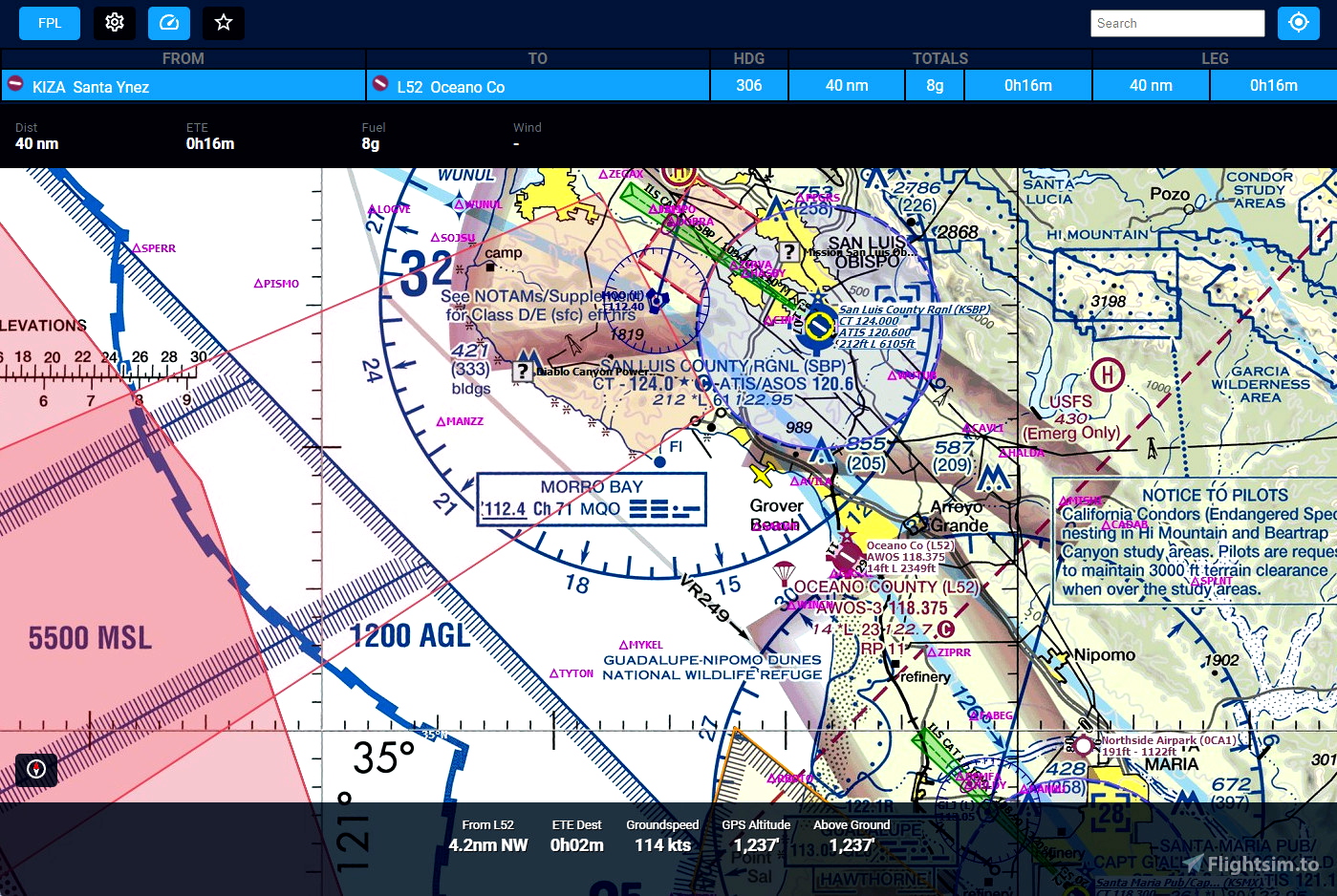This screenshot has height=896, width=1337.
Task: Click the prohibited symbol beside KIZA Santa Ynez
Action: pyautogui.click(x=16, y=86)
